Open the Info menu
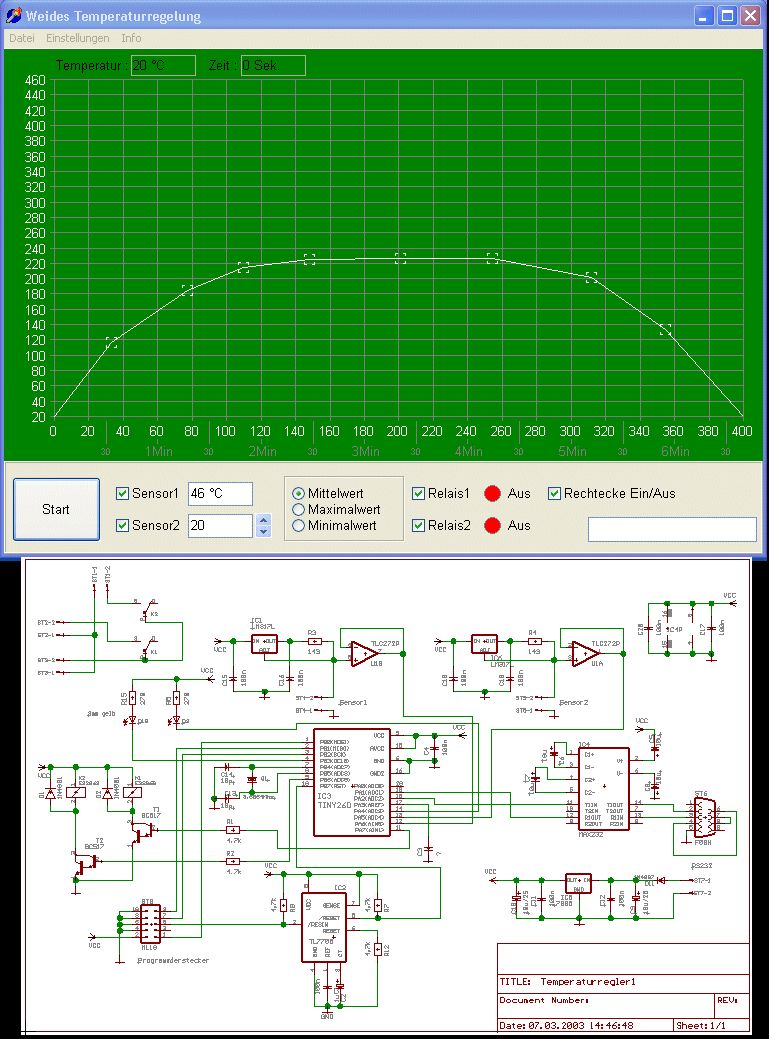 coord(131,38)
